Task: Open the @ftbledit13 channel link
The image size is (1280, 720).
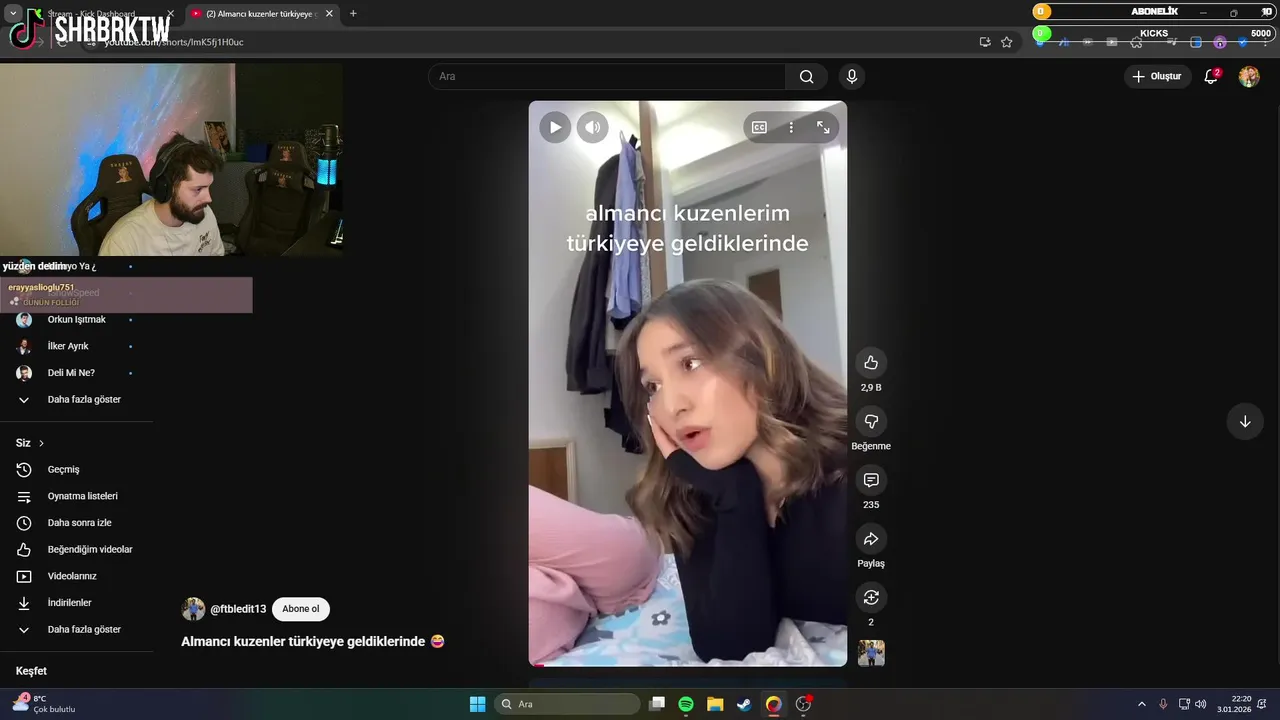Action: [238, 609]
